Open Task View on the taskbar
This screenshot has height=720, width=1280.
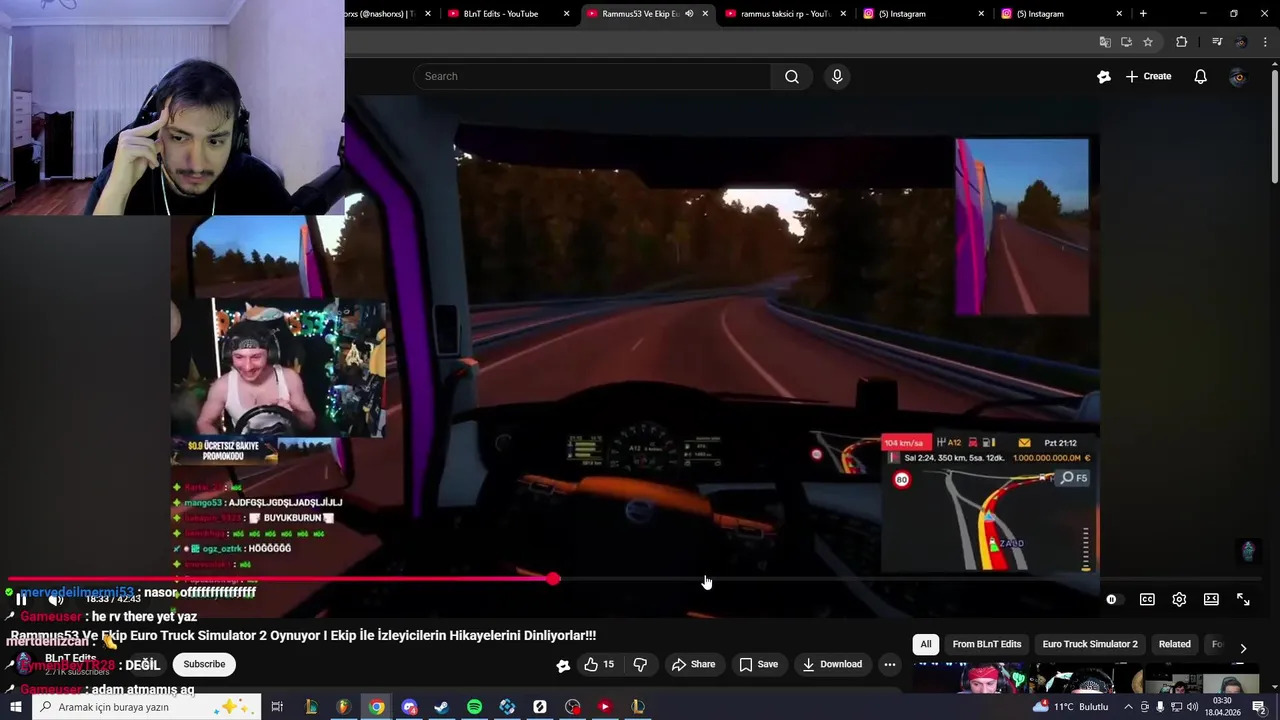coord(277,707)
